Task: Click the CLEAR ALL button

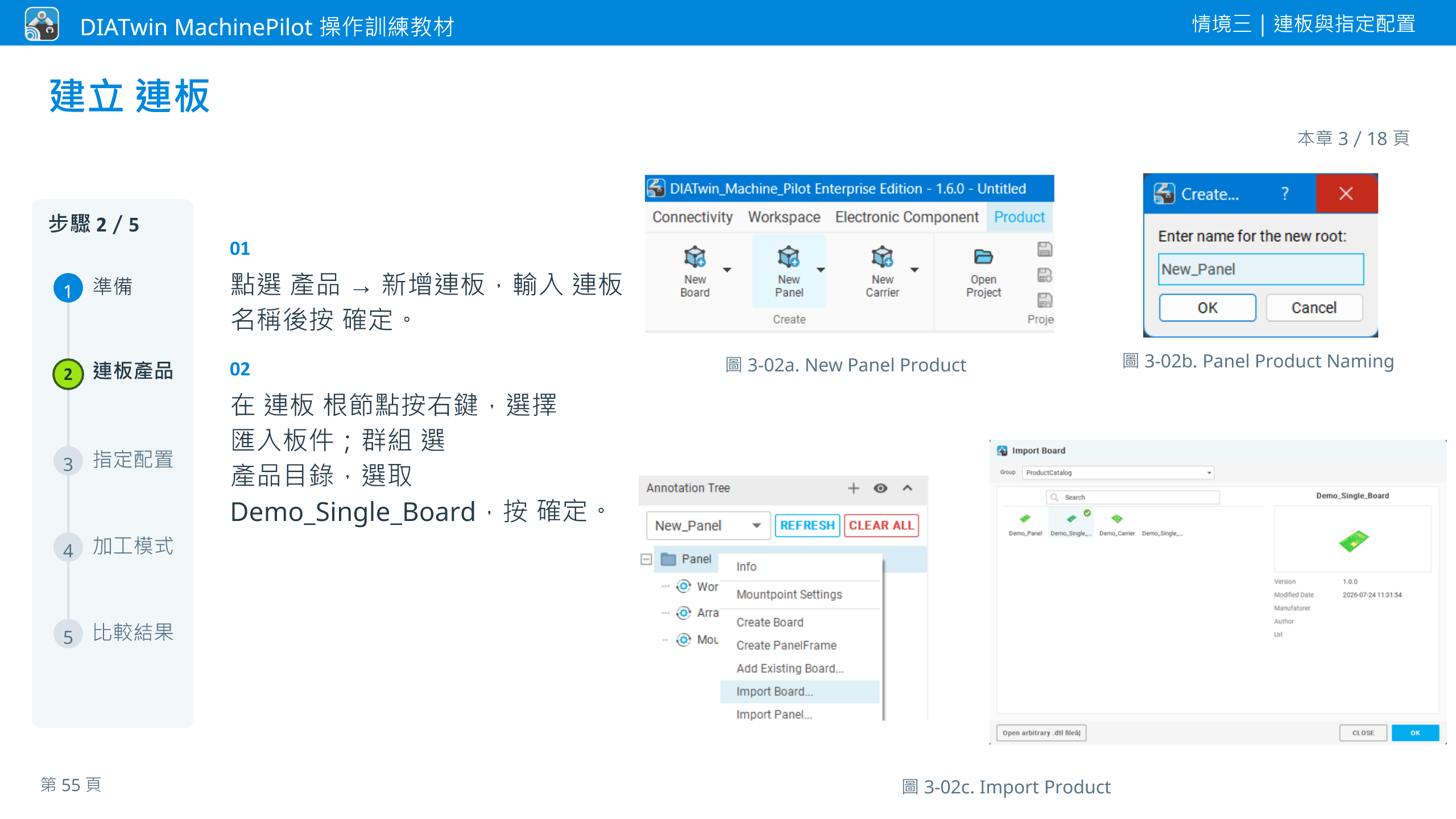Action: [x=881, y=526]
